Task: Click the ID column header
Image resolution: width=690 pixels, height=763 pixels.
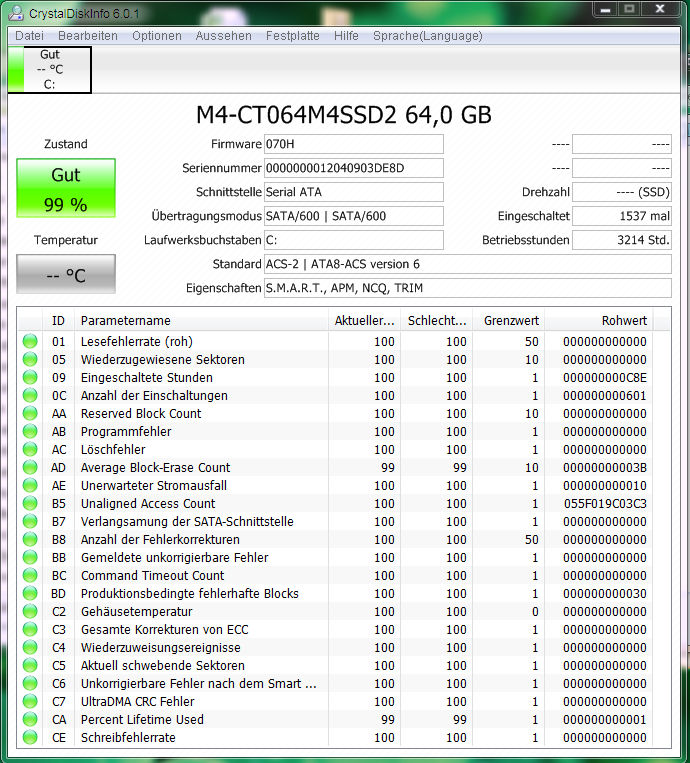Action: pos(58,321)
